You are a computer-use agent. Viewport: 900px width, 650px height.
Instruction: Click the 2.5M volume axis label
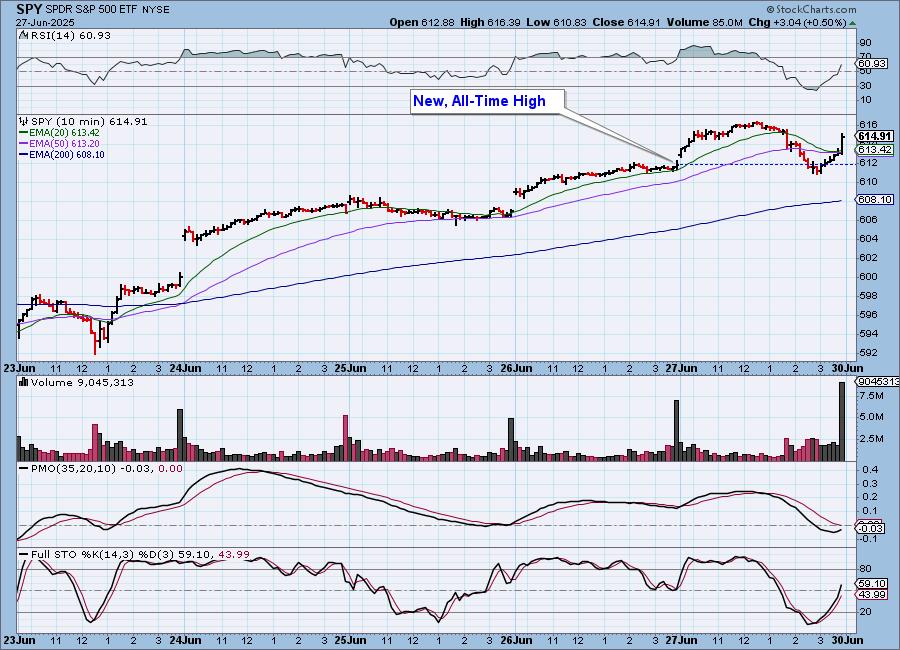tap(871, 439)
